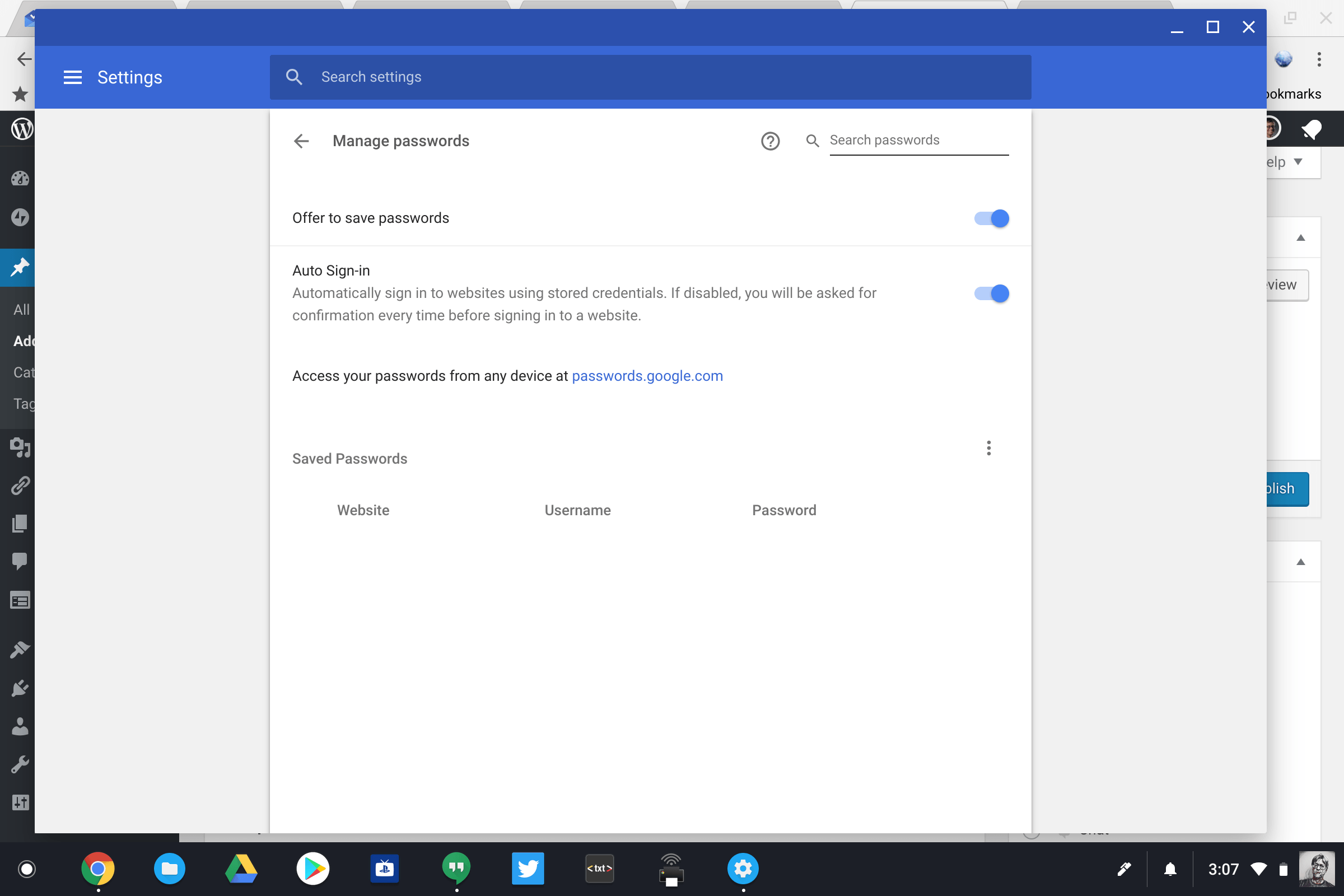1344x896 pixels.
Task: Click the globe extension icon in browser toolbar
Action: click(x=1284, y=59)
